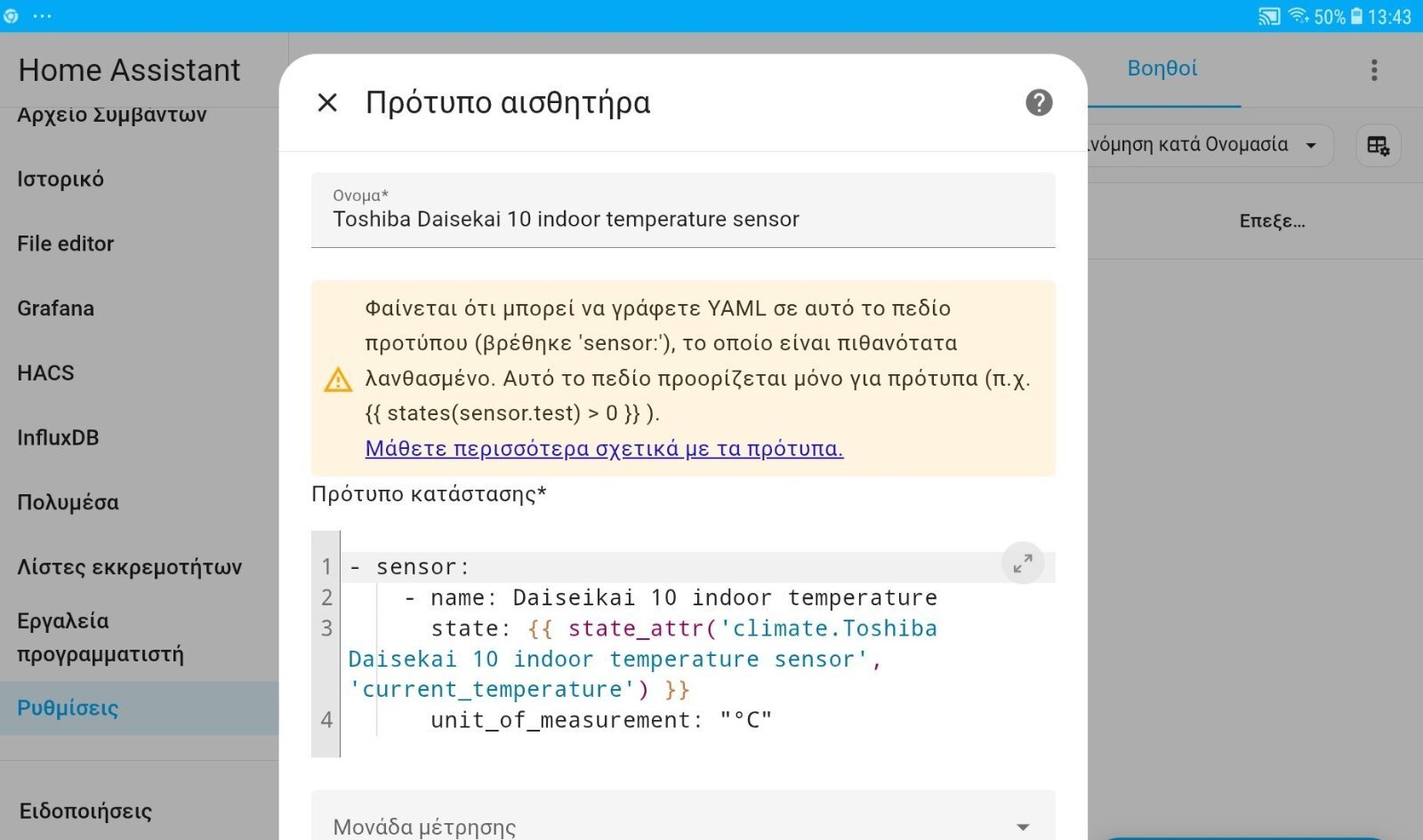Image resolution: width=1423 pixels, height=840 pixels.
Task: Open Εργαλεία προγραμματιστή in the sidebar
Action: tap(100, 637)
